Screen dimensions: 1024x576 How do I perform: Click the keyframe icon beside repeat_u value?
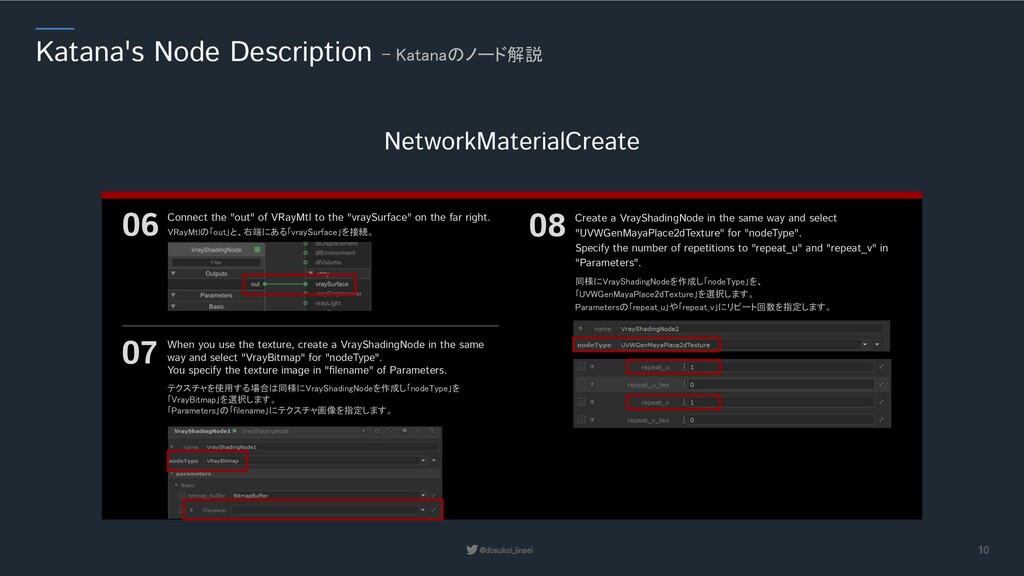684,367
